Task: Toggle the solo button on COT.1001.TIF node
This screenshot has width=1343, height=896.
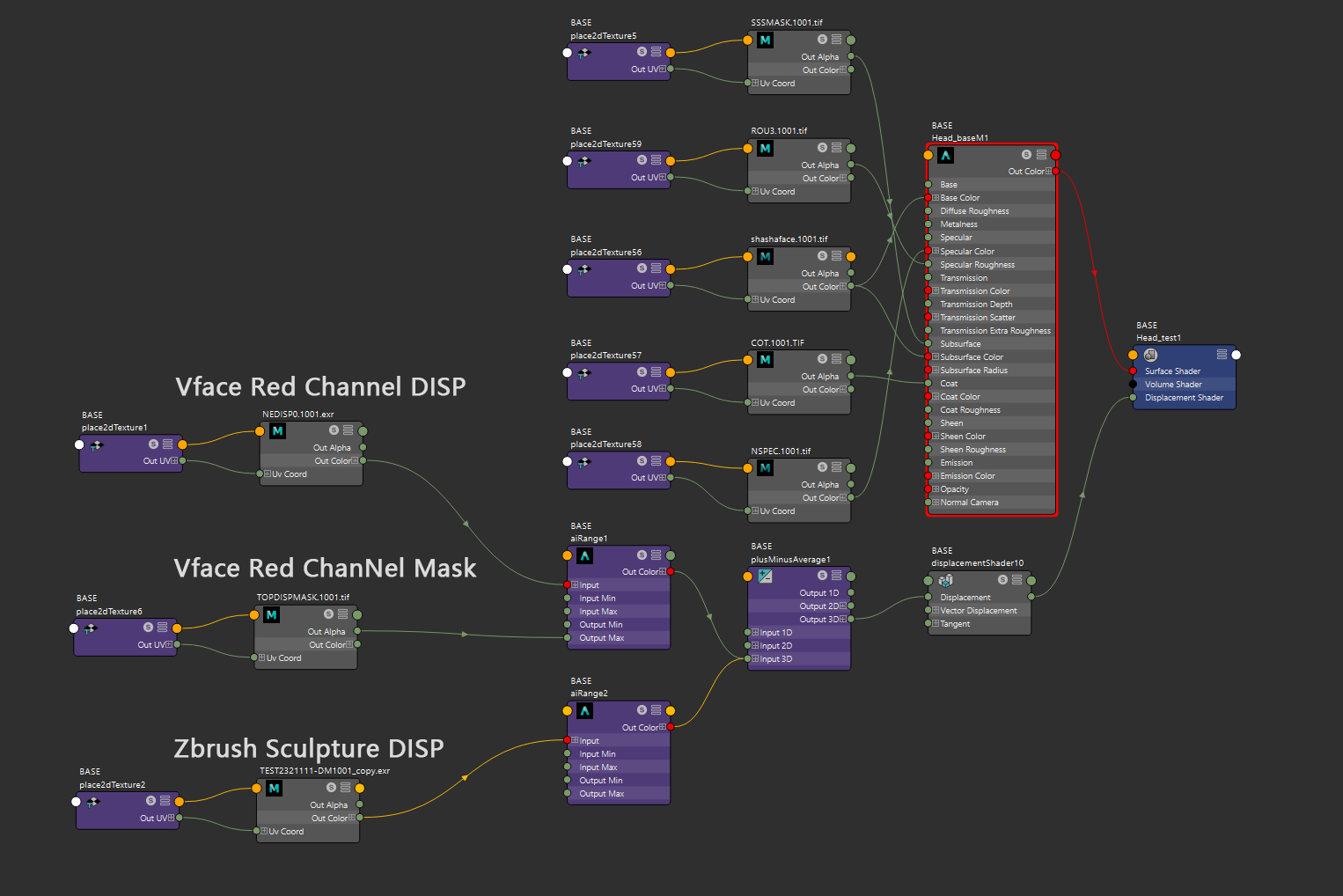Action: tap(822, 359)
